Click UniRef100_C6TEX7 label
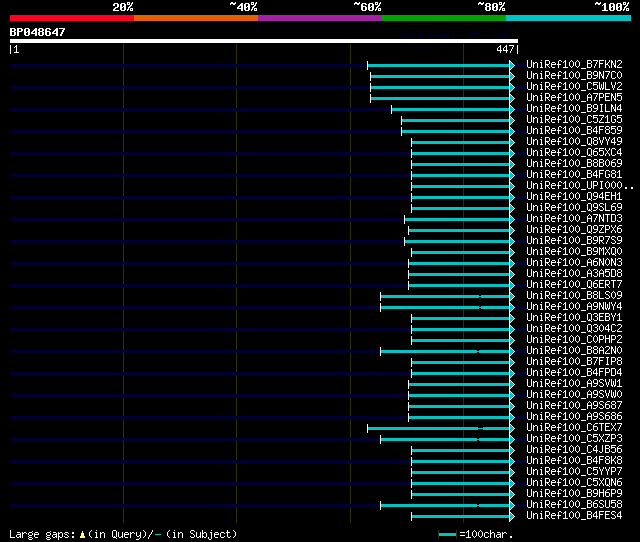The image size is (640, 542). click(574, 428)
